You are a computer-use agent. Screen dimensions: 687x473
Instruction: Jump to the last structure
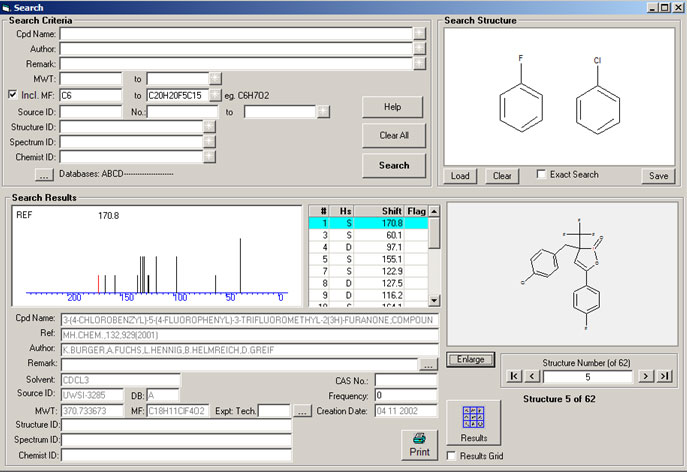click(x=664, y=375)
